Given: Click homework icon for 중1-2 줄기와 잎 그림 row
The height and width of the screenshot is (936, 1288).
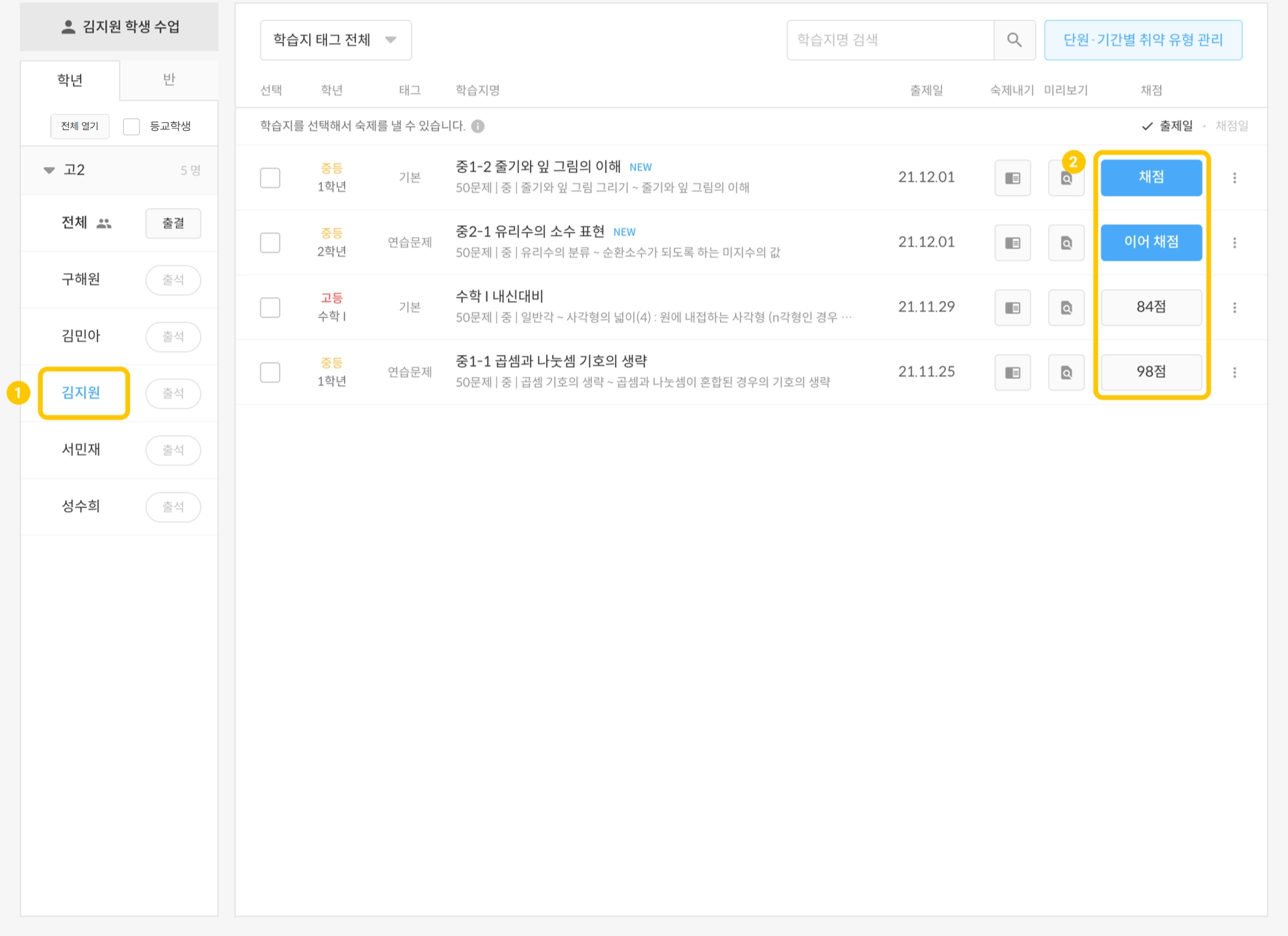Looking at the screenshot, I should pos(1012,178).
